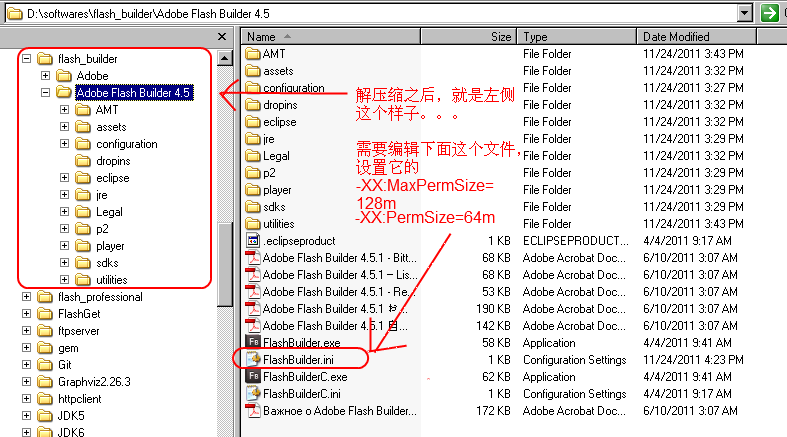Image resolution: width=787 pixels, height=437 pixels.
Task: Select dropins folder in tree
Action: pos(113,161)
